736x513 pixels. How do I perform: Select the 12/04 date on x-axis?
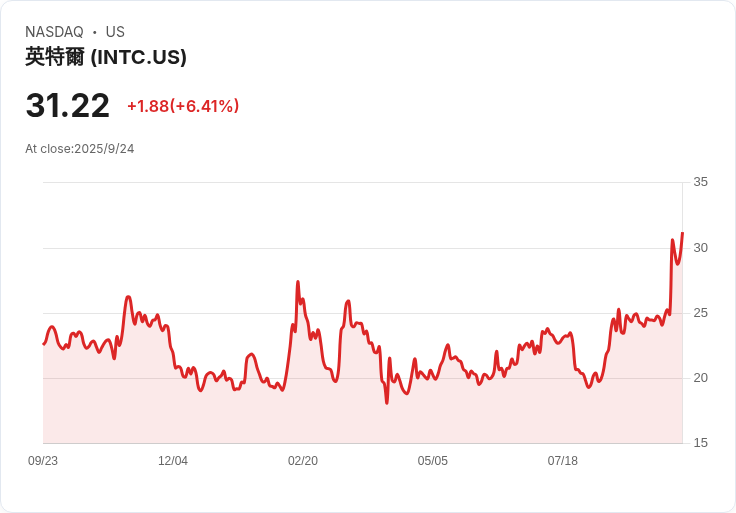[173, 461]
